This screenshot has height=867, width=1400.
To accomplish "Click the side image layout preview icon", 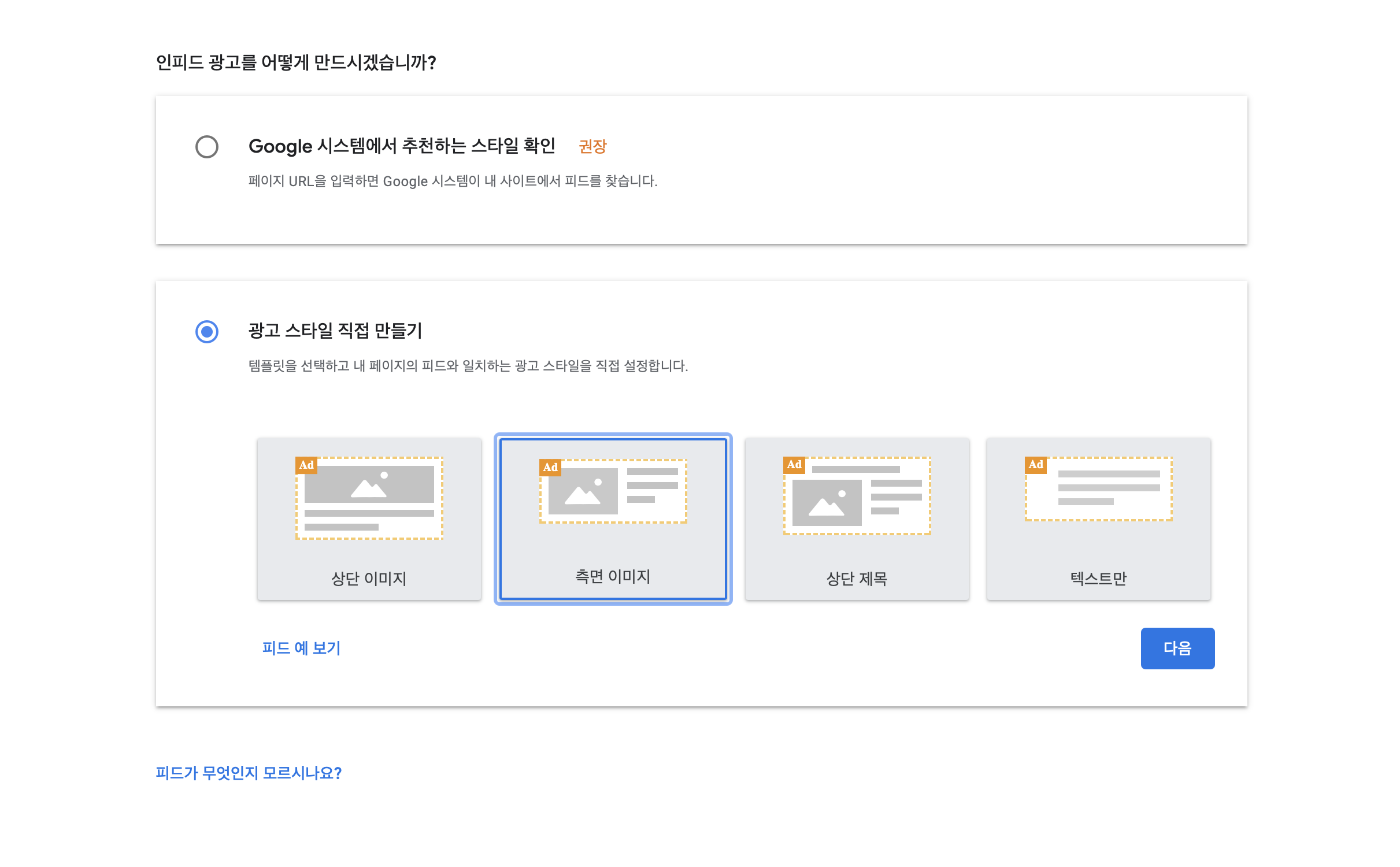I will [613, 492].
